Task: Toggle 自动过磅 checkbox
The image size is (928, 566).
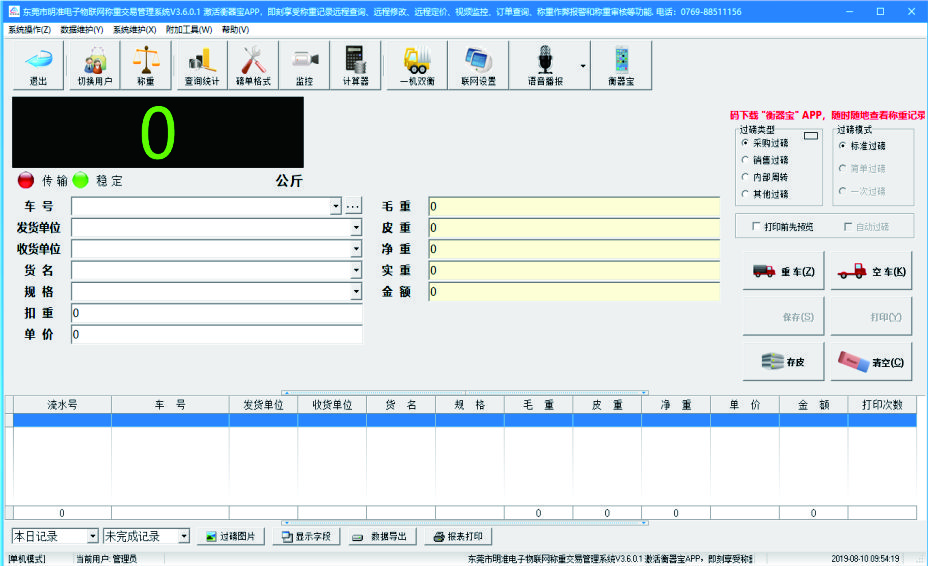Action: click(x=866, y=227)
